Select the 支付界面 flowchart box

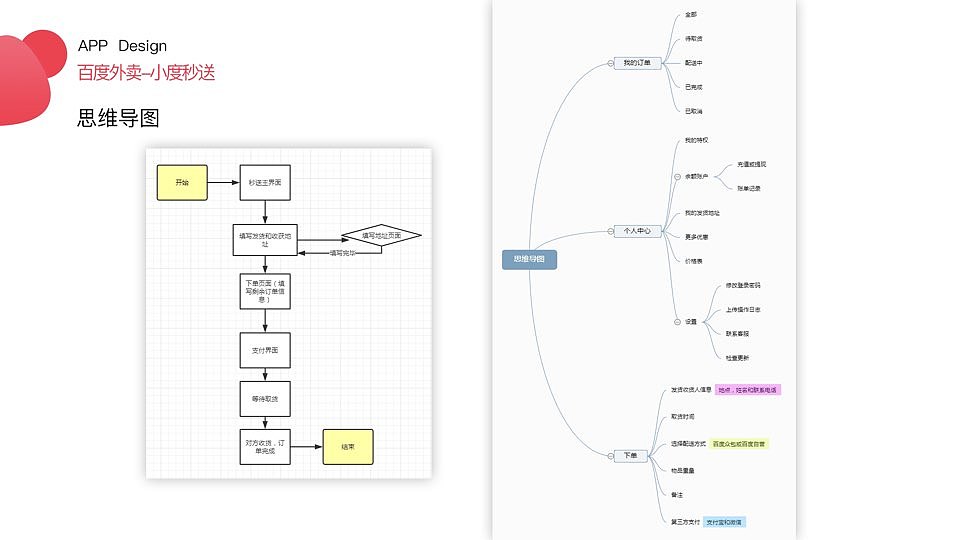(265, 350)
